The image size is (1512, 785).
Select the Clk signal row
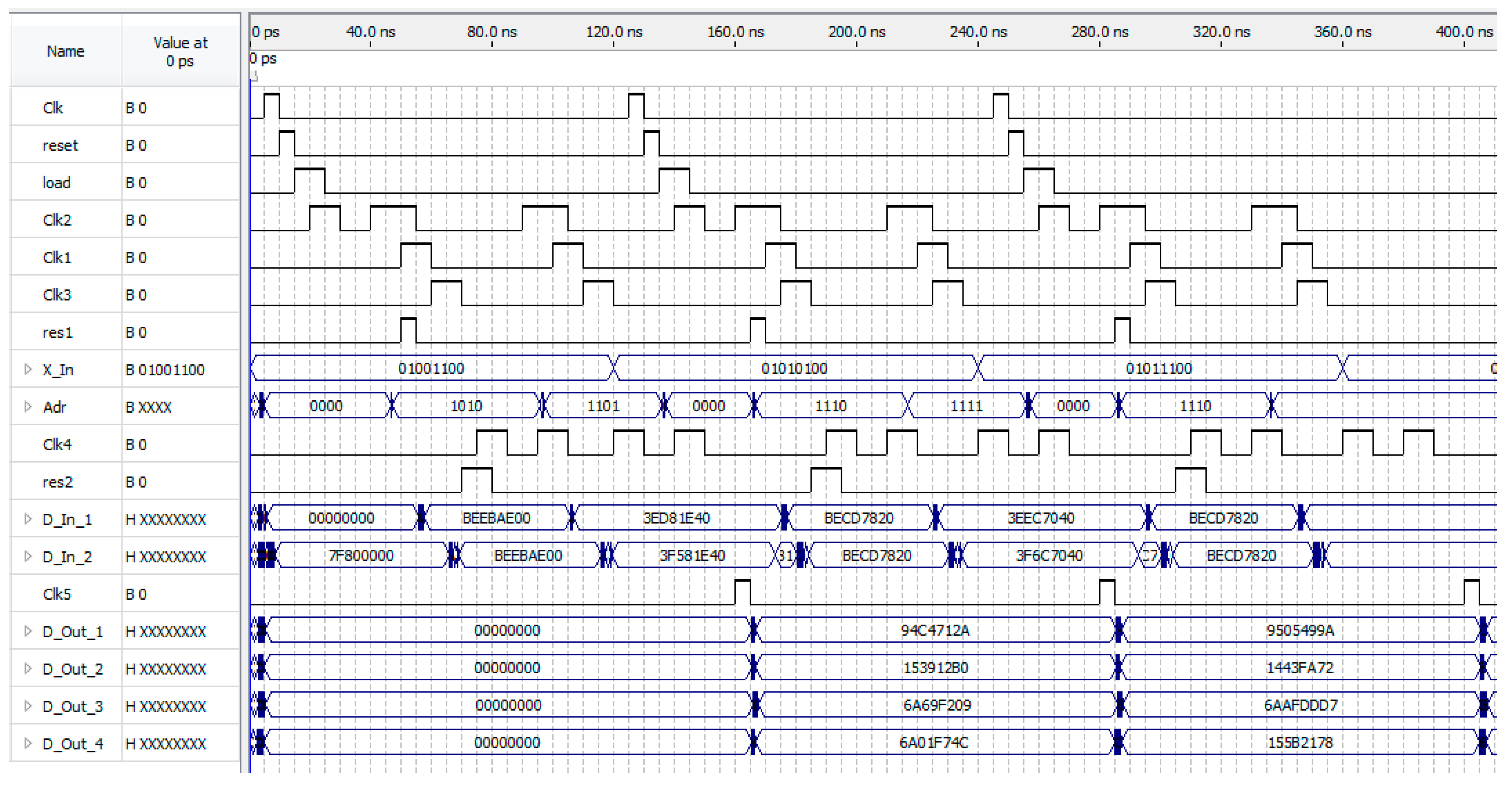53,108
